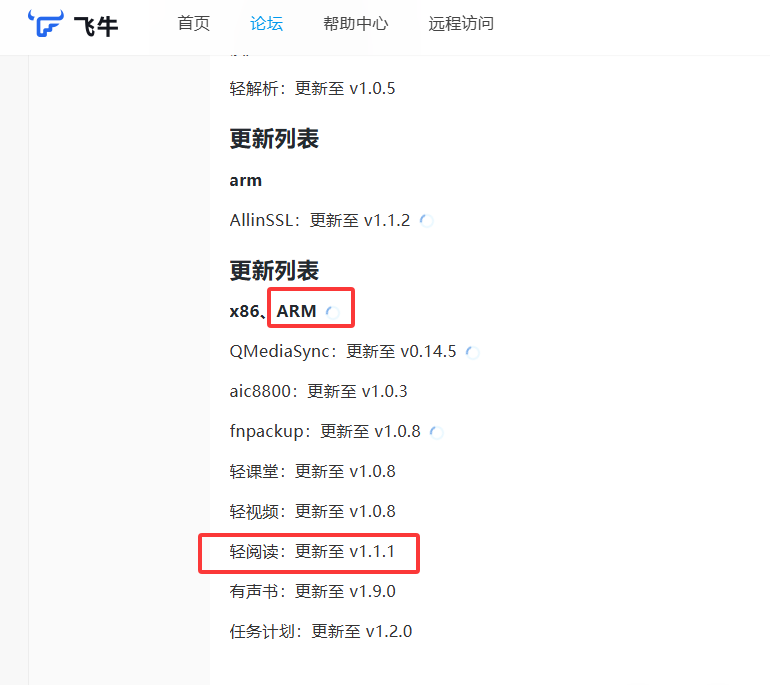This screenshot has height=685, width=770.
Task: Select the AllinSSL：更新至 v1.1.2 line
Action: tap(320, 220)
